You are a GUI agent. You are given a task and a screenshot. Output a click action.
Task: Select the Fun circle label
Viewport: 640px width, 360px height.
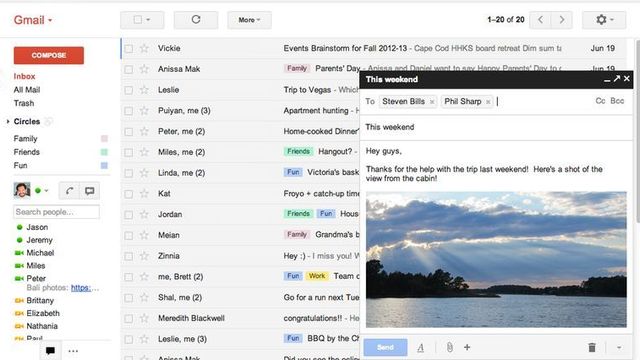20,165
